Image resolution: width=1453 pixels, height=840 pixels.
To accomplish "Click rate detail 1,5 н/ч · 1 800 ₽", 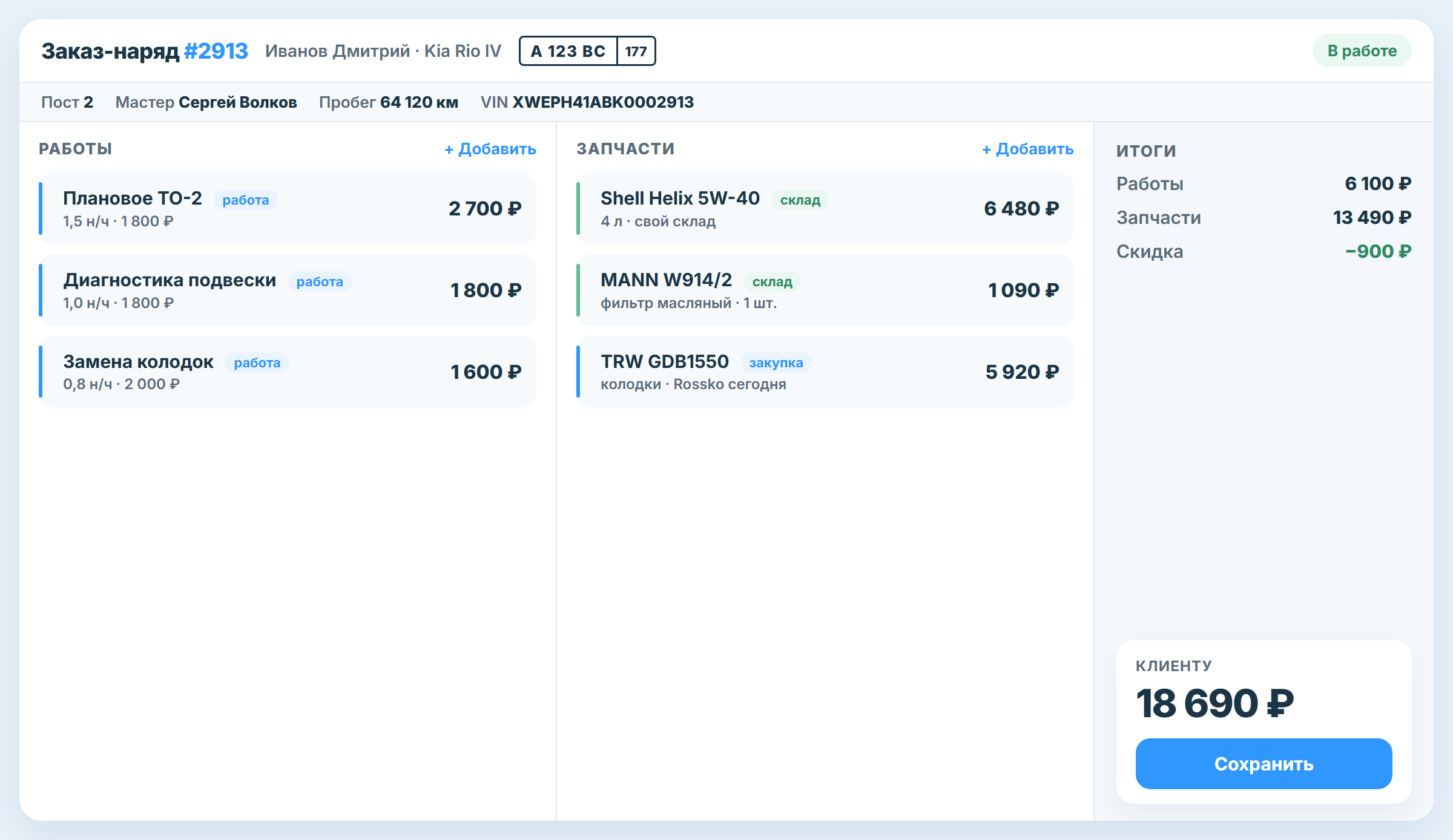I will pyautogui.click(x=118, y=221).
